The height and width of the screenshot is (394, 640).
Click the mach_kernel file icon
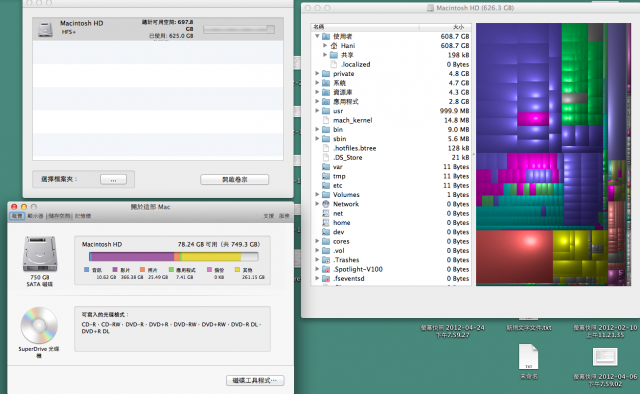pyautogui.click(x=326, y=120)
